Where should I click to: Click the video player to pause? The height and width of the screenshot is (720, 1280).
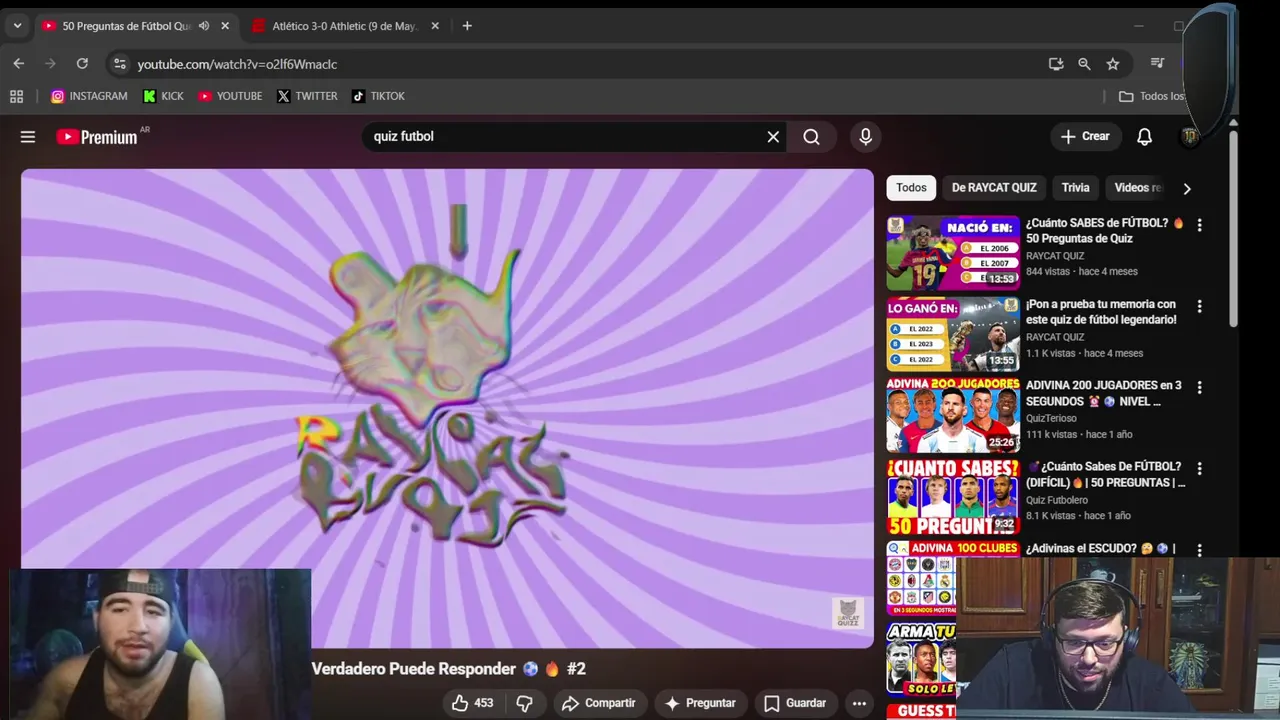point(447,408)
